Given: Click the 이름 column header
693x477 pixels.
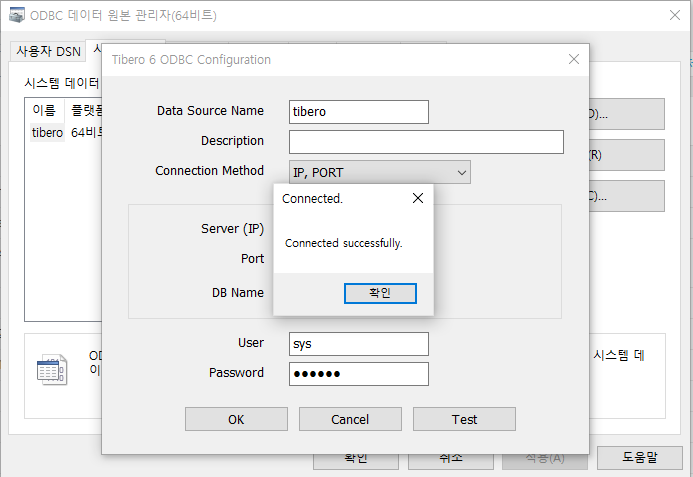Looking at the screenshot, I should click(x=44, y=110).
